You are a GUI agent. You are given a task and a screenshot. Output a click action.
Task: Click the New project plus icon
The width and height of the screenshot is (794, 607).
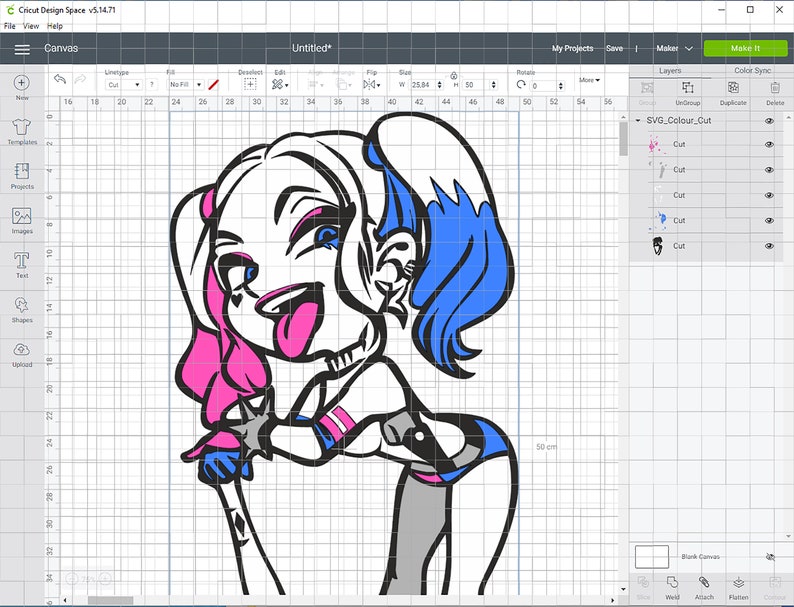[22, 83]
